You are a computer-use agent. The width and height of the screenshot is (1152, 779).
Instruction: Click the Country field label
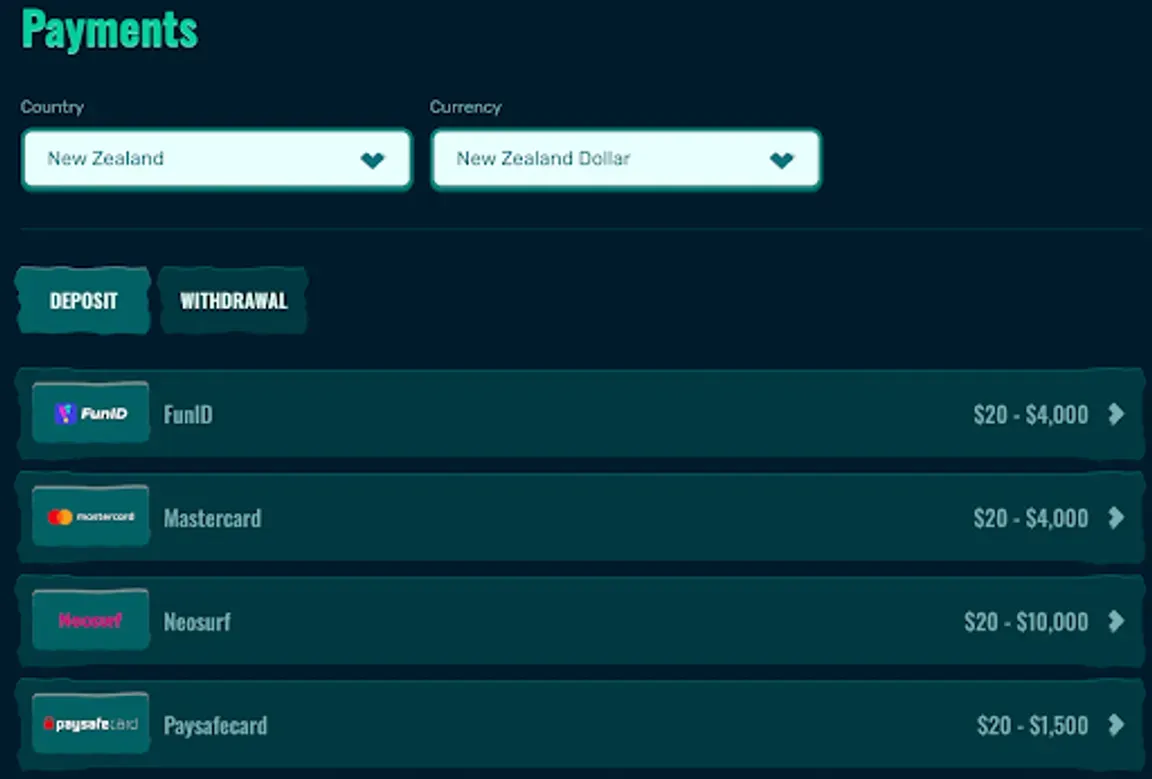(x=52, y=107)
